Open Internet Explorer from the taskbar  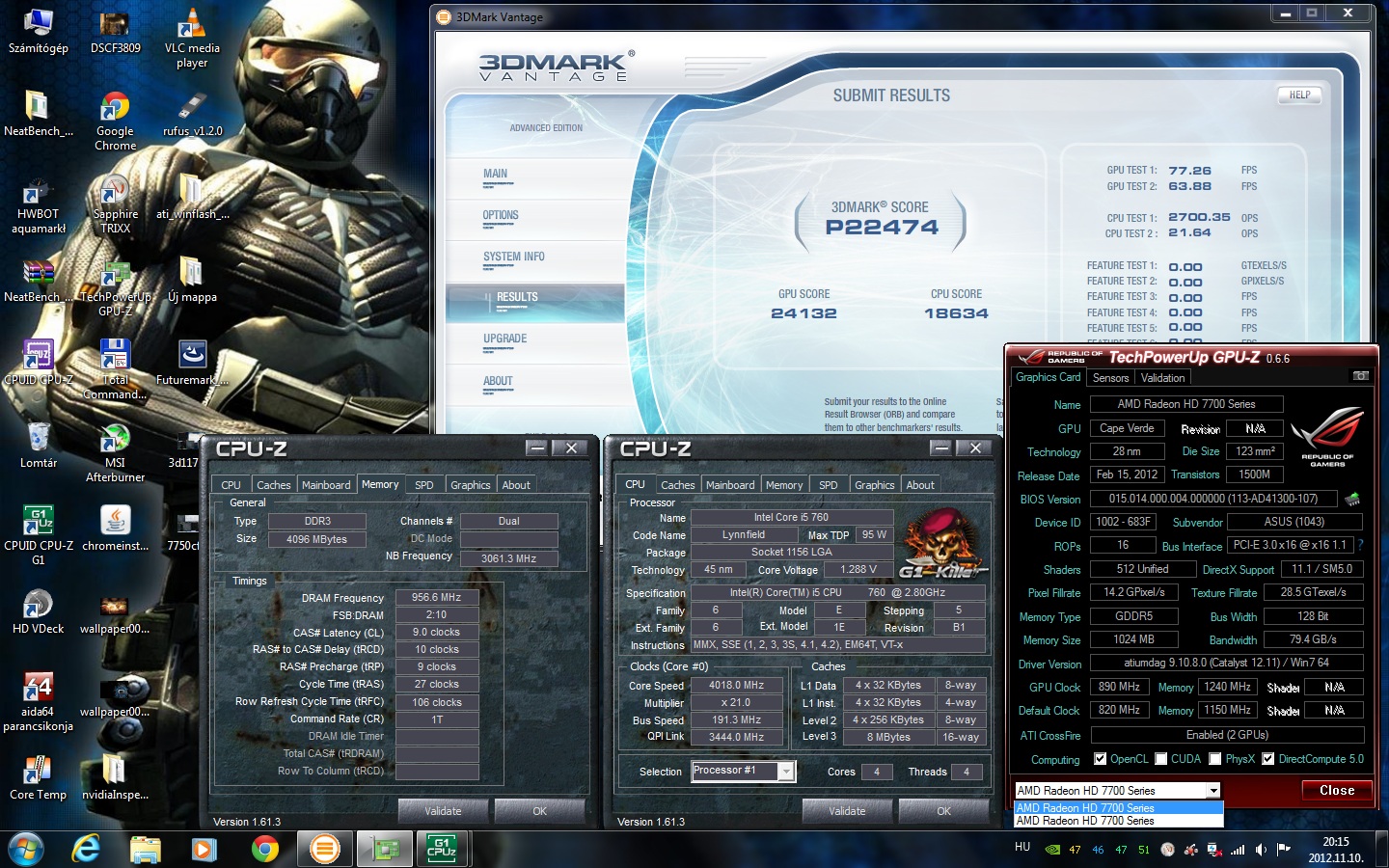(86, 849)
